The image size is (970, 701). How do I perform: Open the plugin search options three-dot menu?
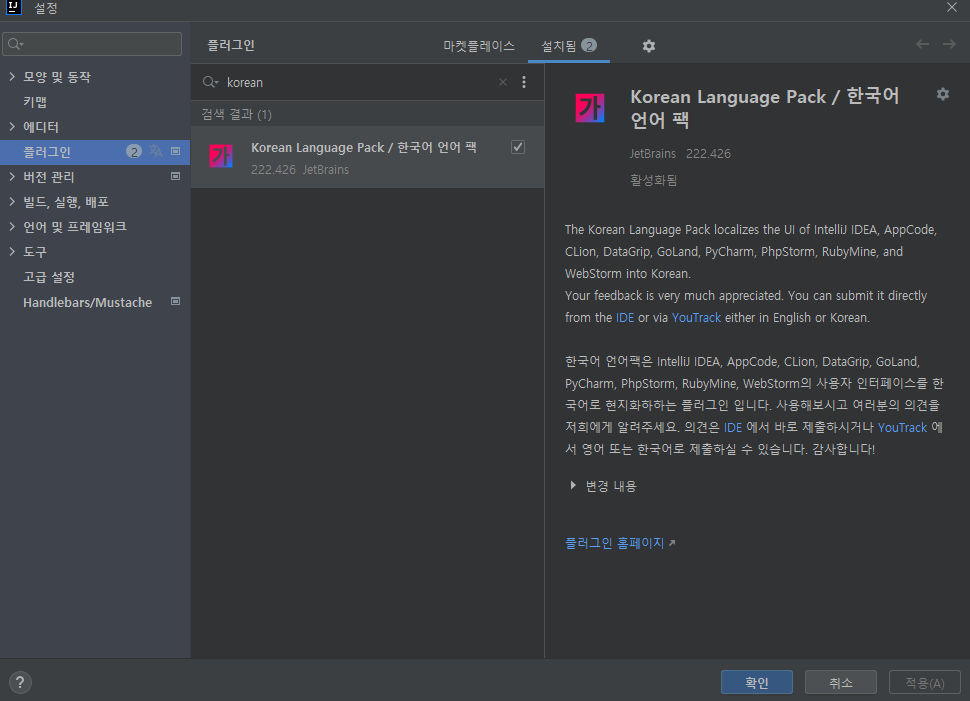(x=524, y=82)
